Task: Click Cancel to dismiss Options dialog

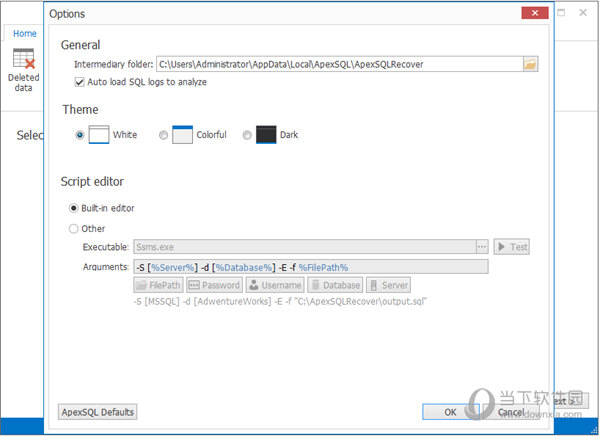Action: 511,412
